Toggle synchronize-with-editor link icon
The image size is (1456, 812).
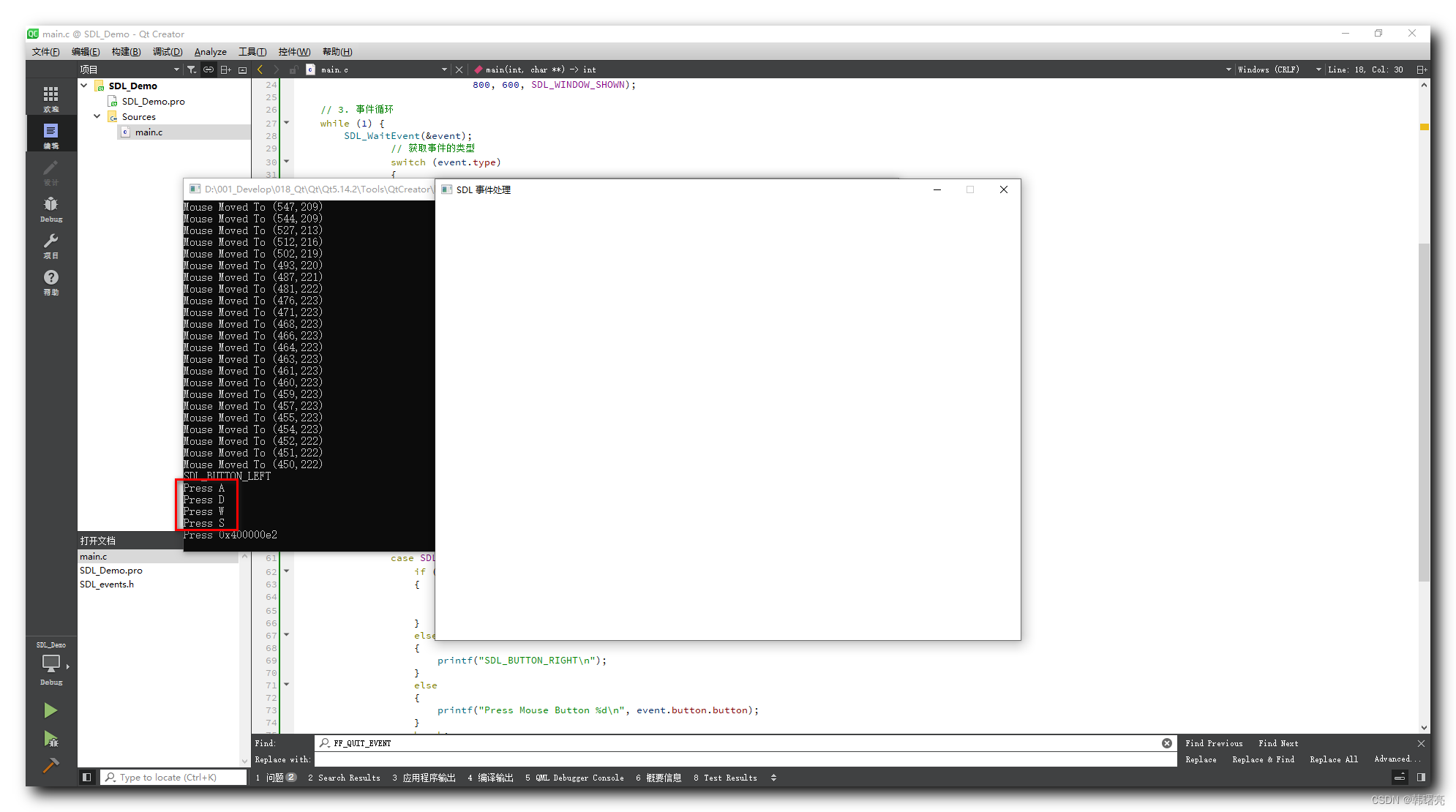click(209, 69)
